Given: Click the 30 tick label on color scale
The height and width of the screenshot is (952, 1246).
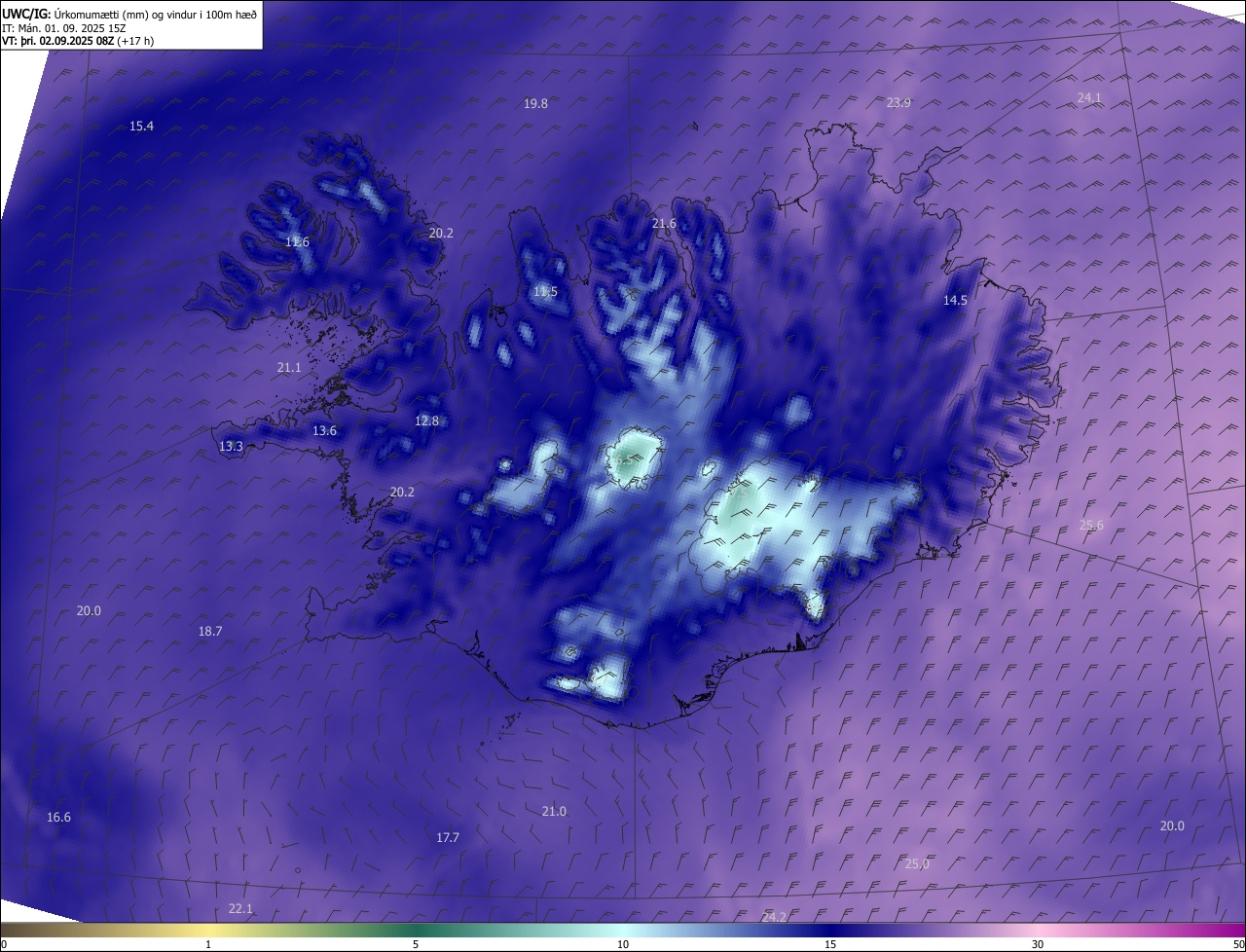Looking at the screenshot, I should tap(1038, 945).
